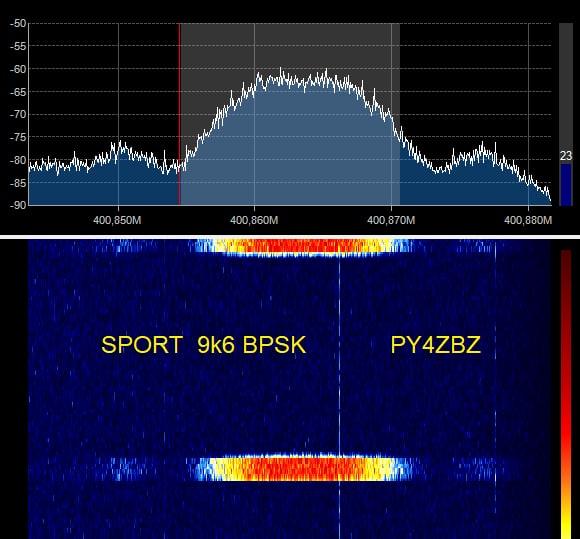Click the 400,870M frequency axis label
580x539 pixels.
click(391, 220)
